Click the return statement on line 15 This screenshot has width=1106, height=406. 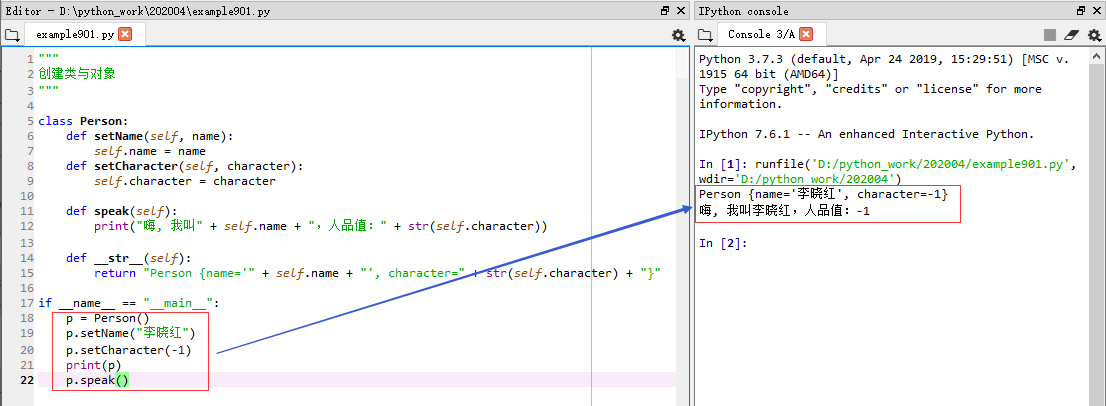[x=377, y=273]
